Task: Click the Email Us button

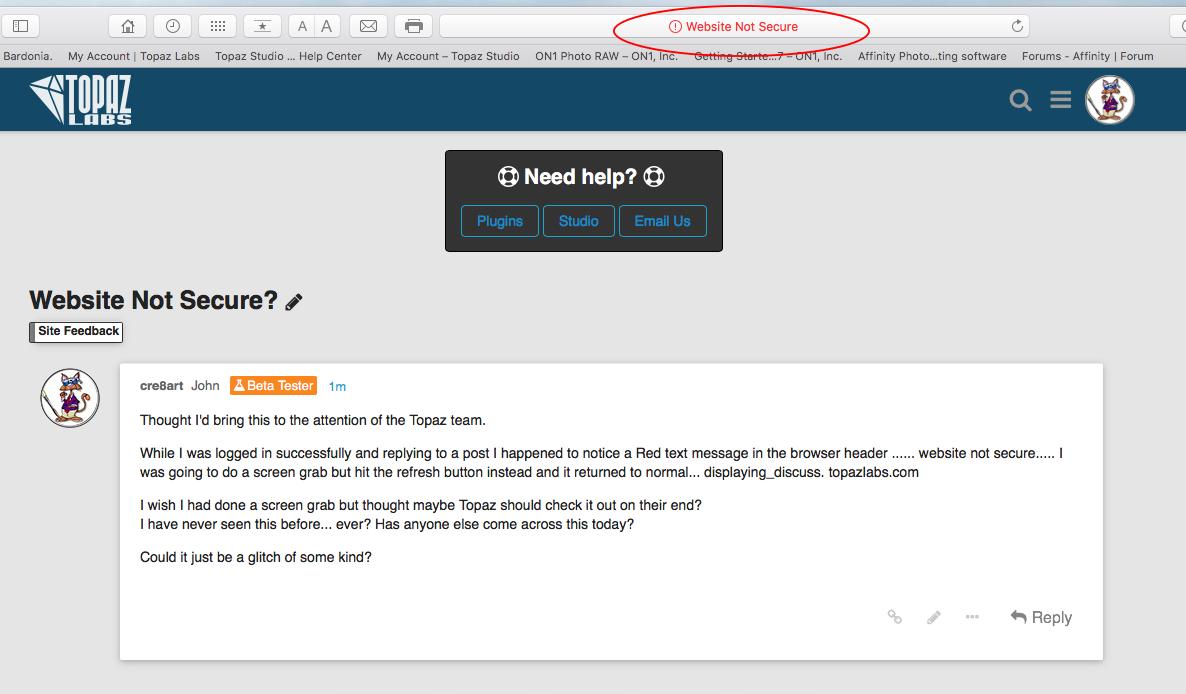Action: 662,221
